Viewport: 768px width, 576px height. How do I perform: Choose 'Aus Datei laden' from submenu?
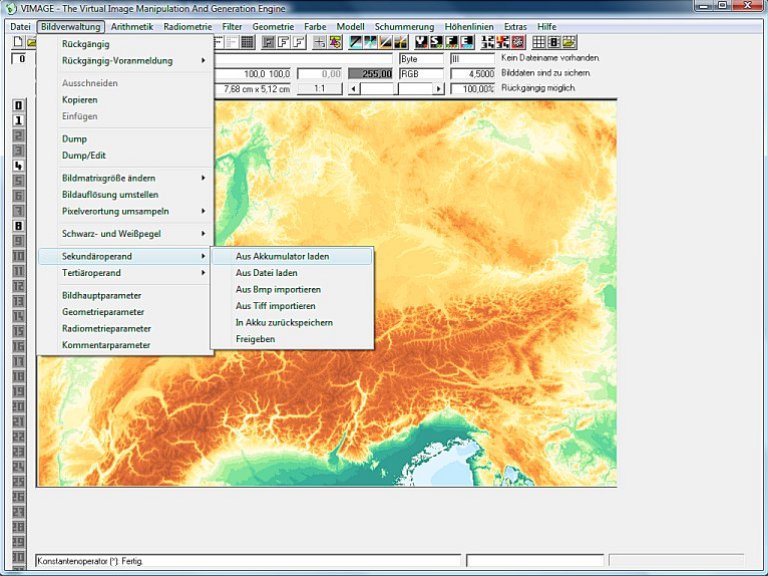tap(266, 272)
